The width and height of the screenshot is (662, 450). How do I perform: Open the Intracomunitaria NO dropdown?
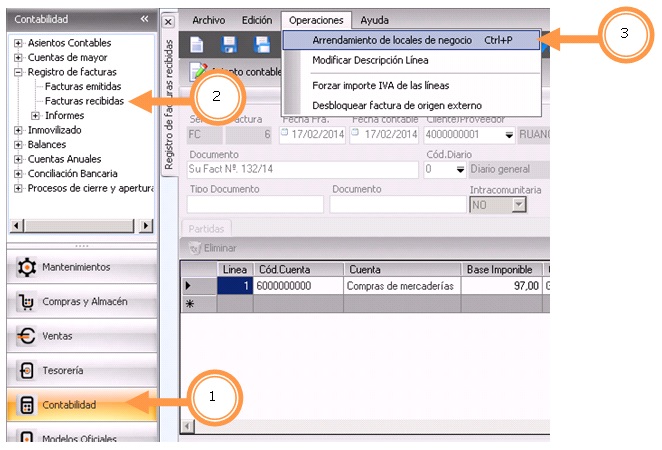519,204
